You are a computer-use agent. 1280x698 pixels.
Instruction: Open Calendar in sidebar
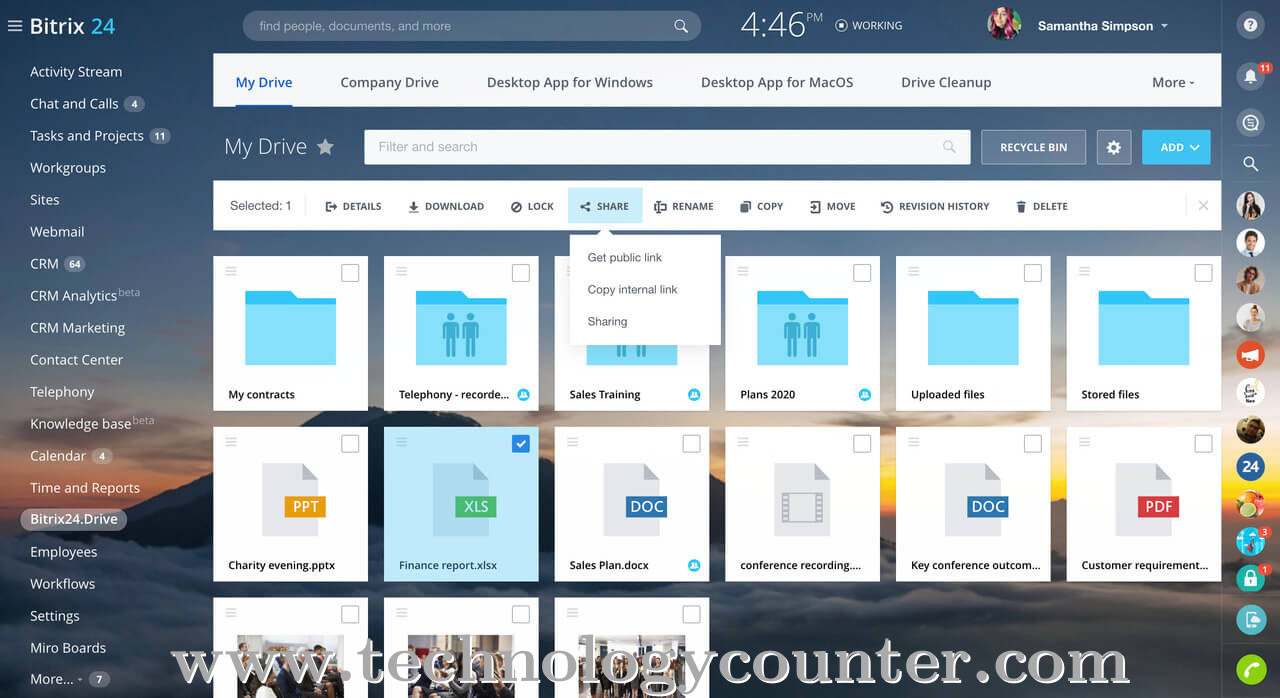coord(58,455)
